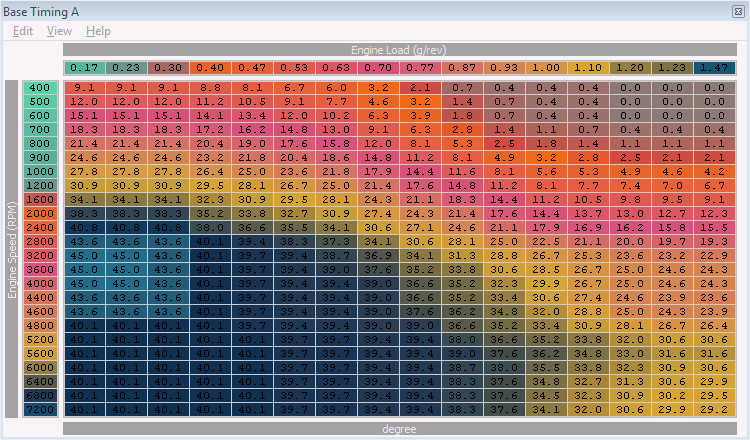This screenshot has height=440, width=750.
Task: Select the 2400 RPM row header
Action: click(x=40, y=228)
